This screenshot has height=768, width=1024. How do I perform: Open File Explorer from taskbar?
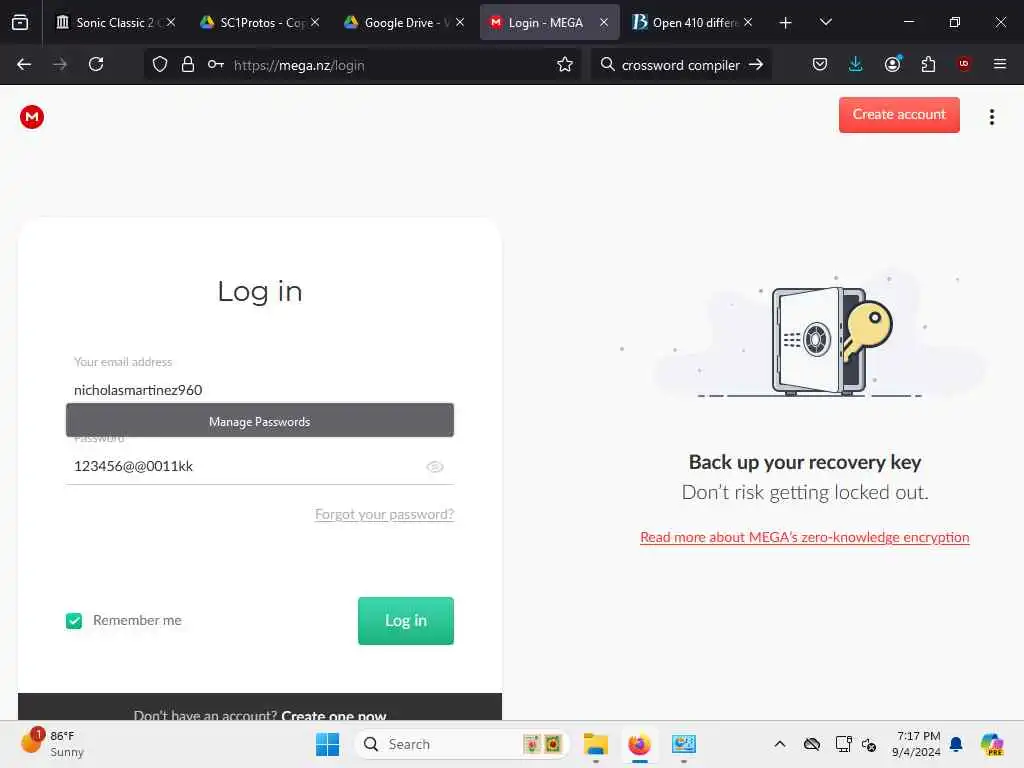coord(596,744)
